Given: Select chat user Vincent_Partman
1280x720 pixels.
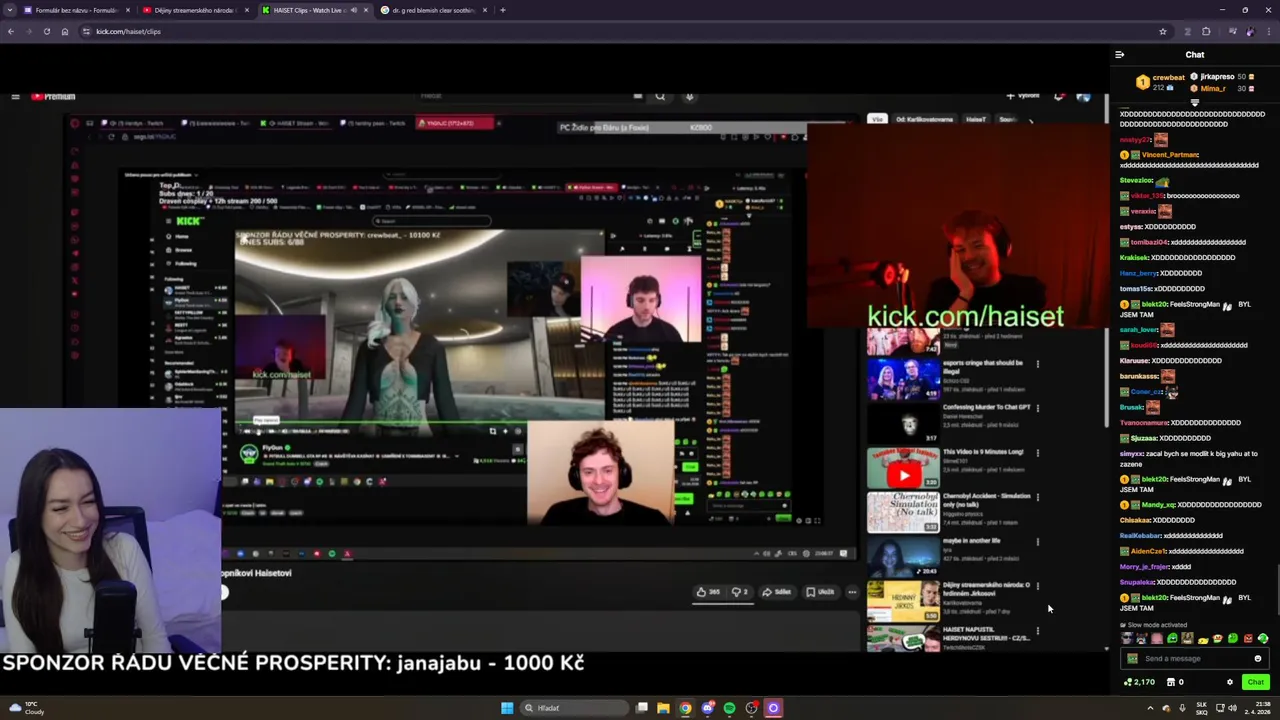Looking at the screenshot, I should [x=1170, y=155].
